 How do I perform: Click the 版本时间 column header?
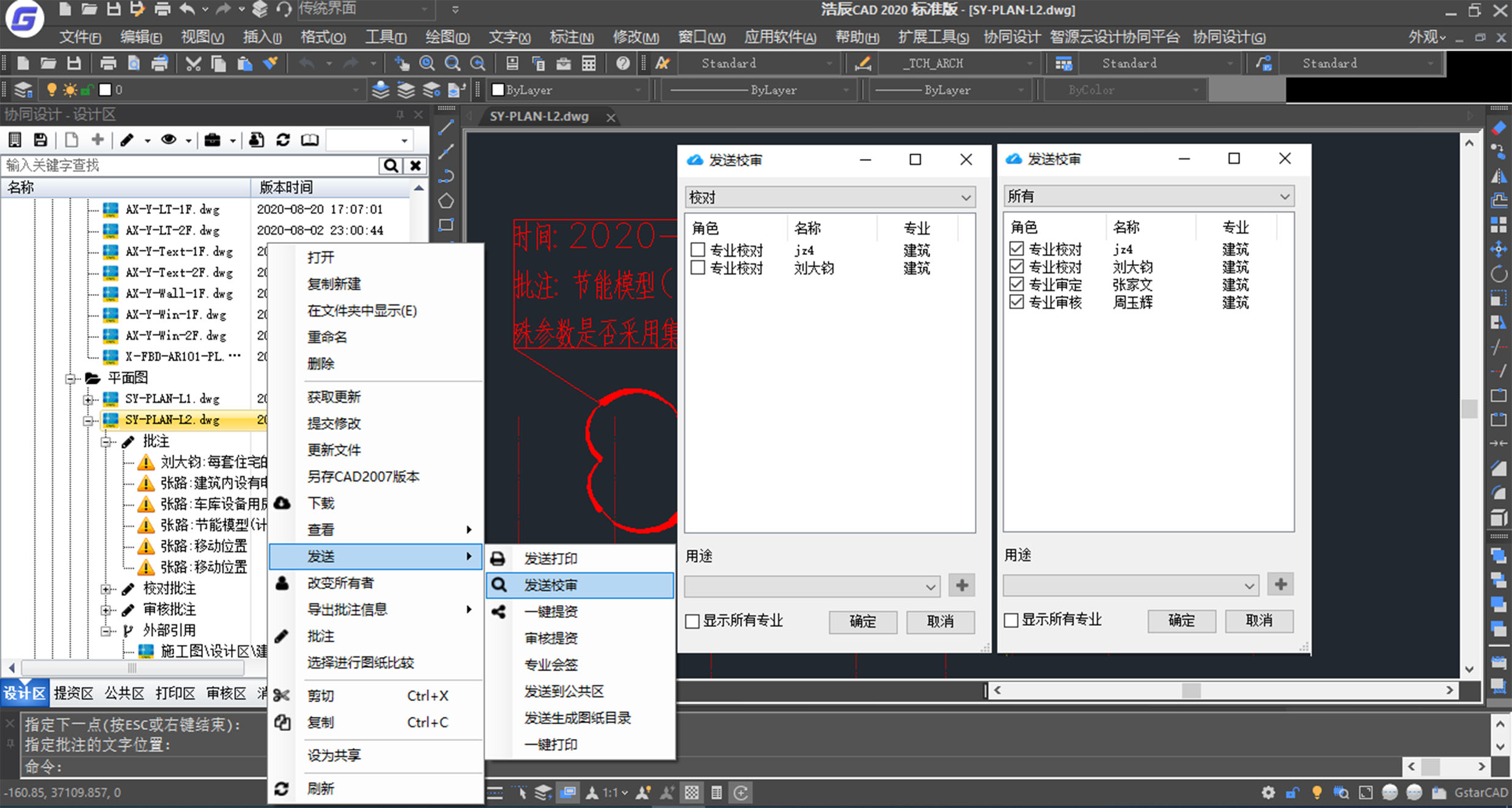tap(331, 187)
